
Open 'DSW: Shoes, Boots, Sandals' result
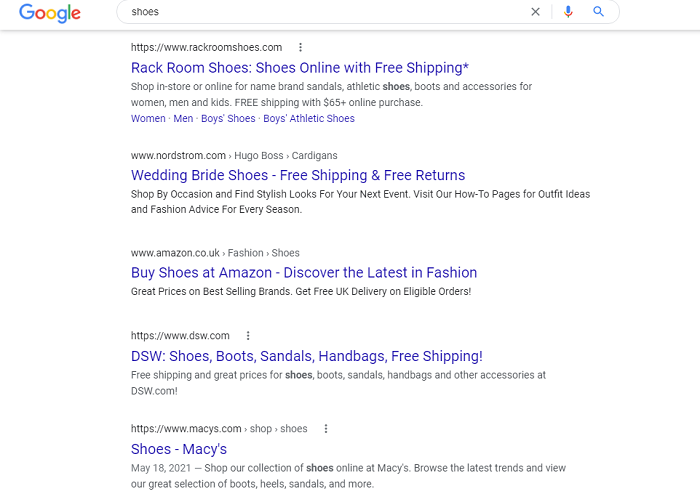click(x=307, y=356)
